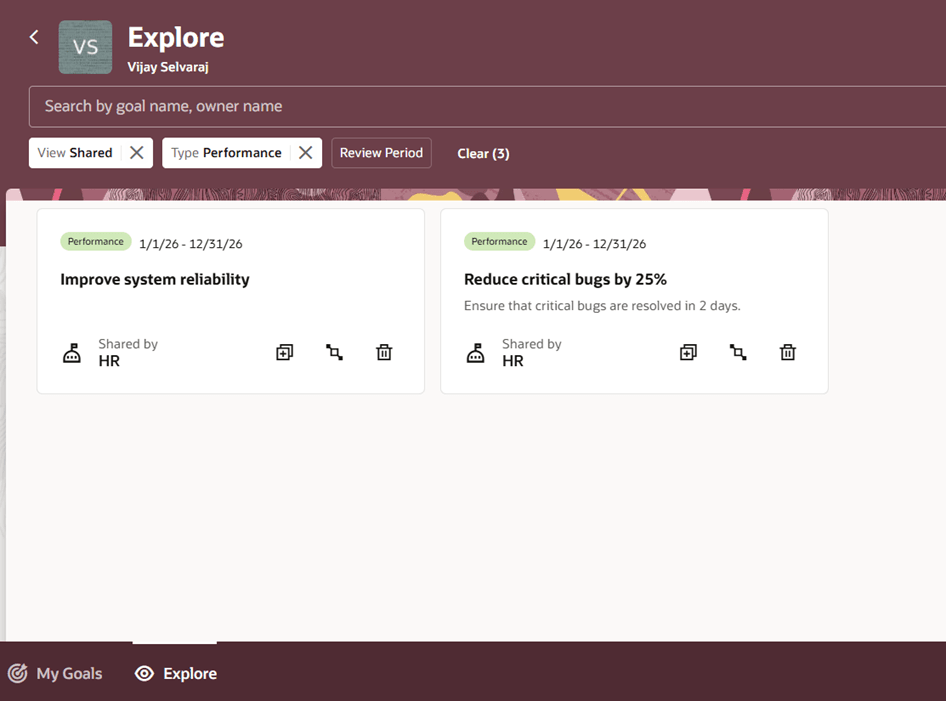
Task: Click the Explore page heading
Action: [x=176, y=37]
